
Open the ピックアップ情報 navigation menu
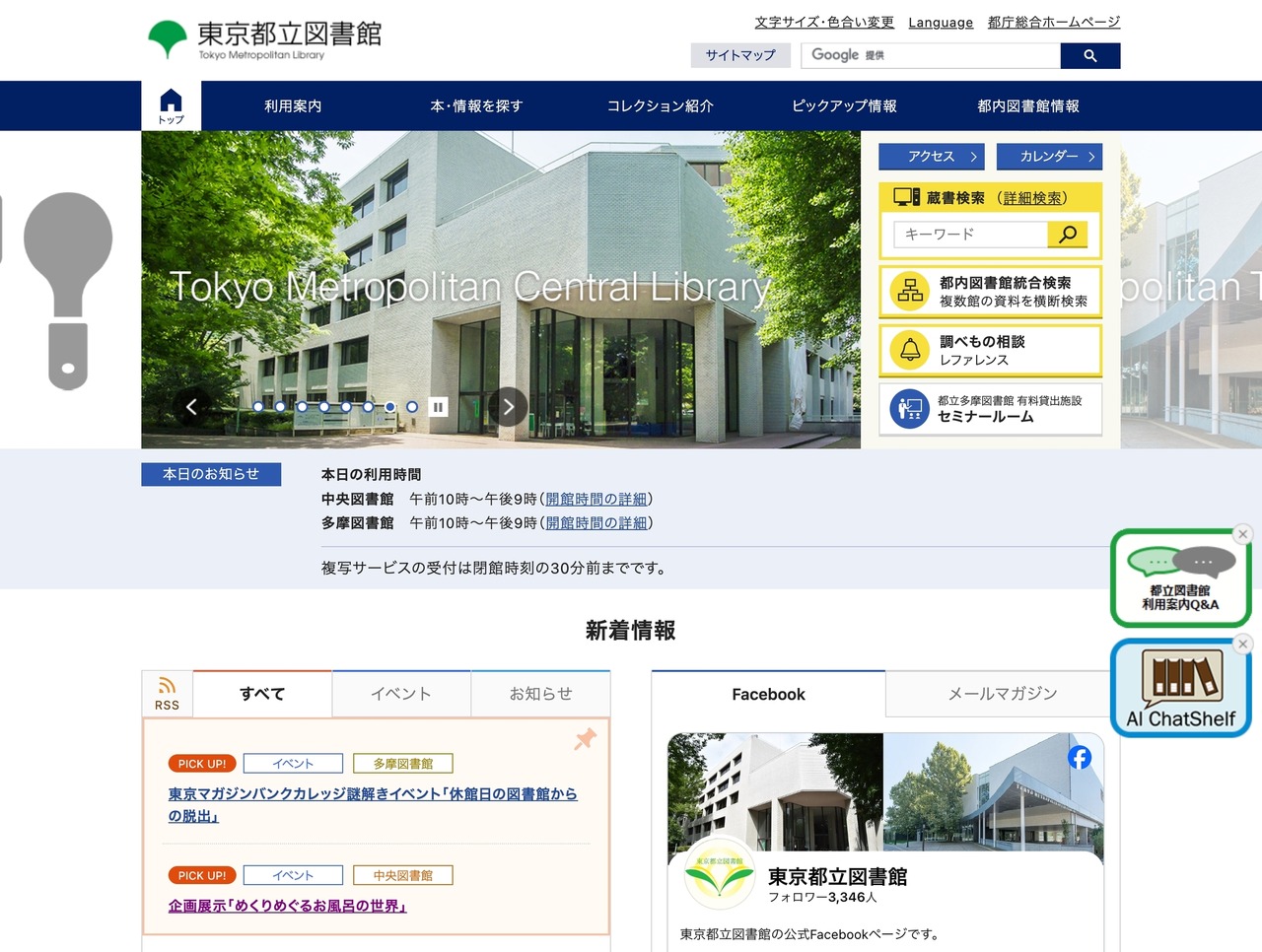(844, 105)
